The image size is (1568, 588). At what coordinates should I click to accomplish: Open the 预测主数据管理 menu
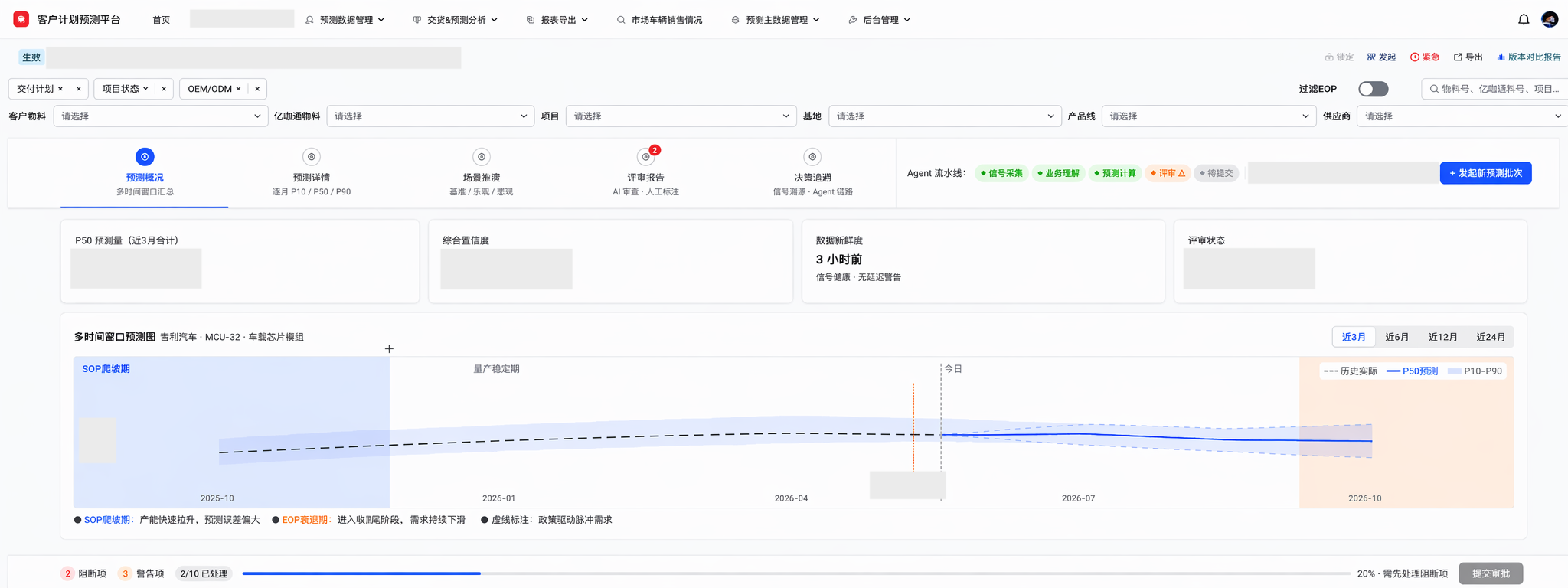tap(776, 20)
